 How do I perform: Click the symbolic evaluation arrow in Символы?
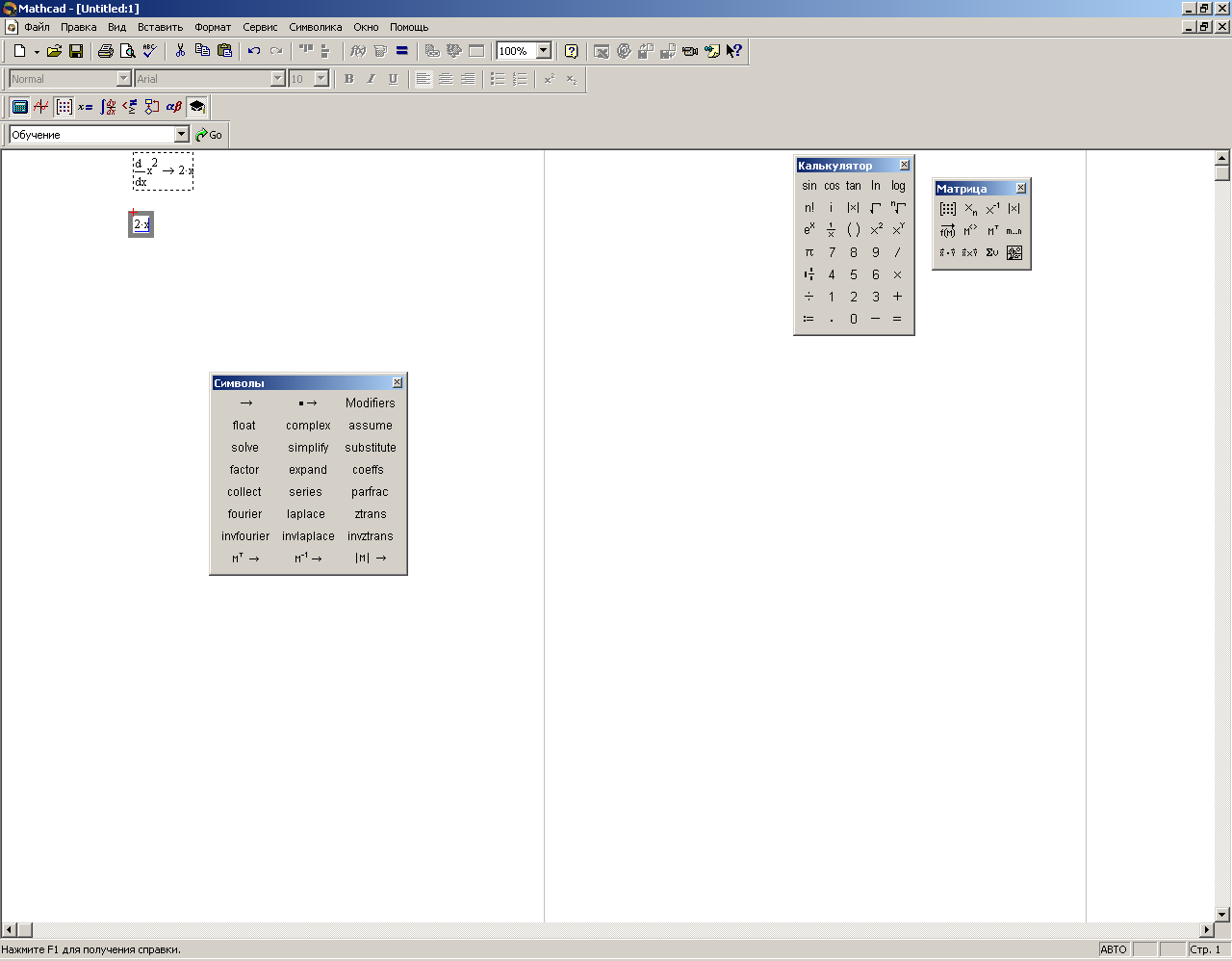click(246, 403)
